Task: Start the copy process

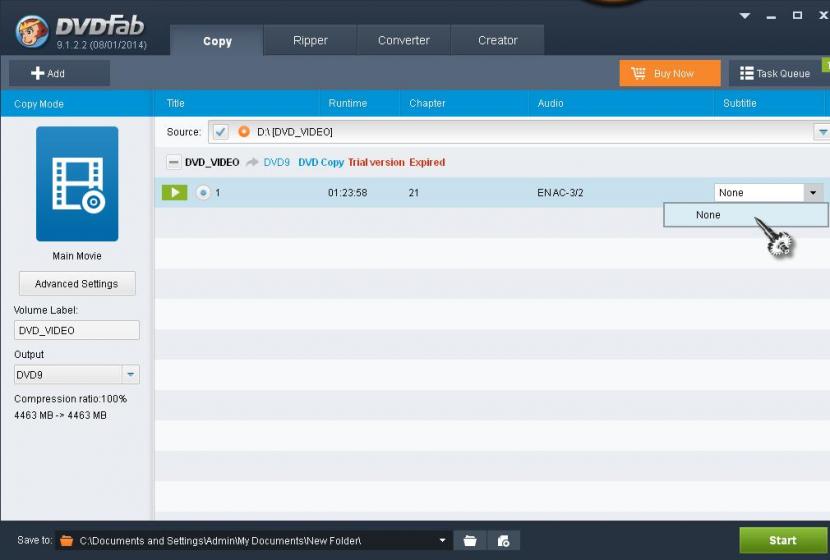Action: click(x=783, y=540)
